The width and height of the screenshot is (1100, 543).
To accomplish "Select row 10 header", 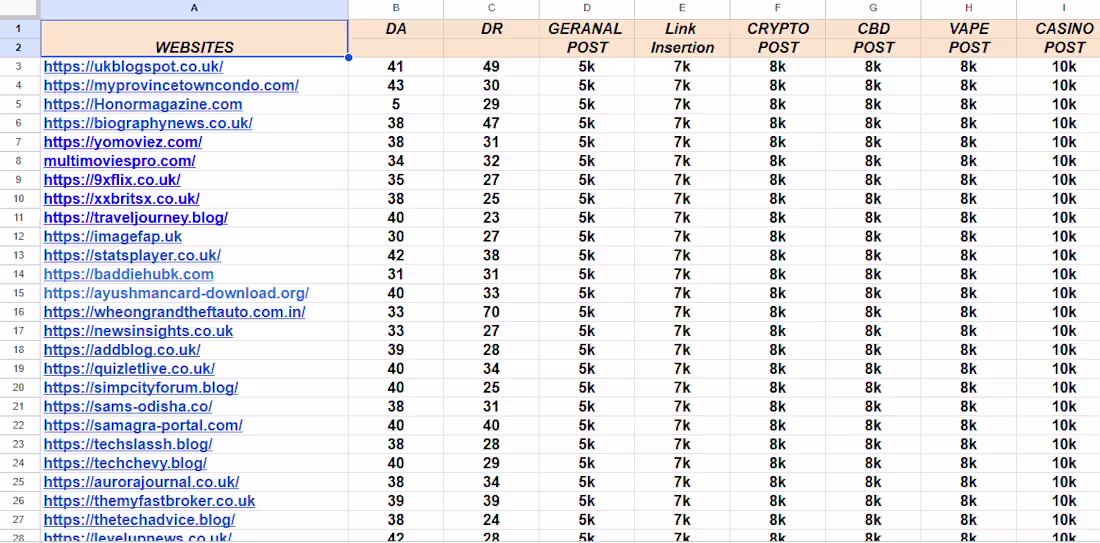I will click(x=20, y=199).
